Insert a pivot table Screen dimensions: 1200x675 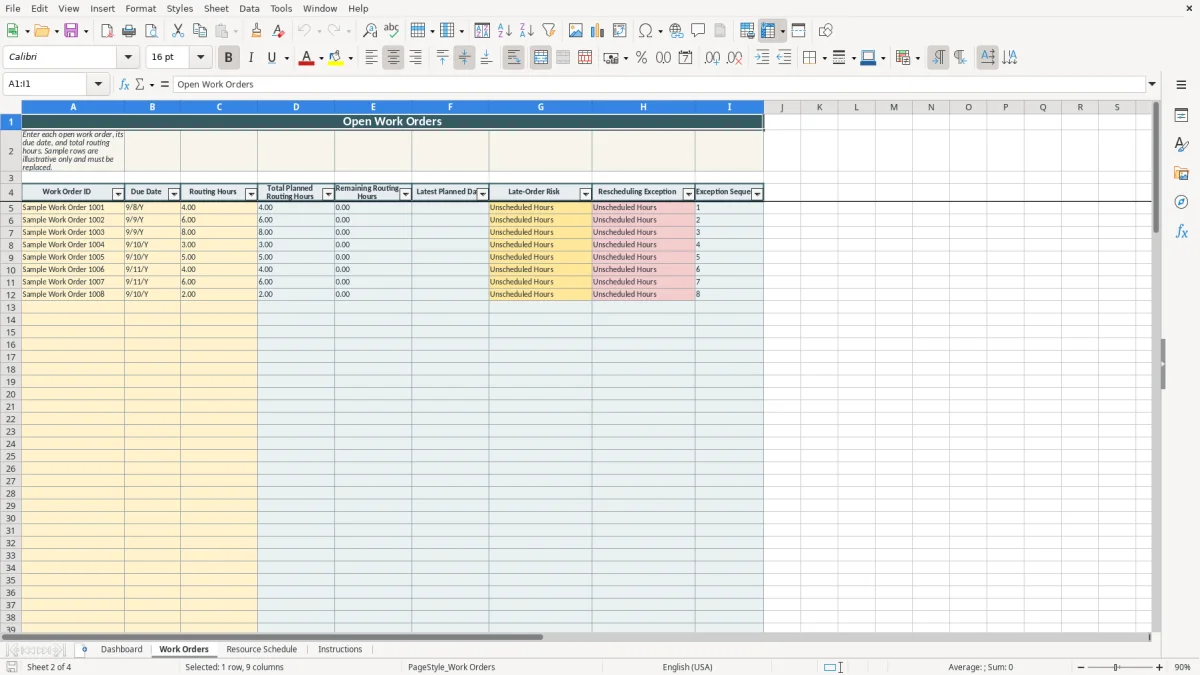620,31
